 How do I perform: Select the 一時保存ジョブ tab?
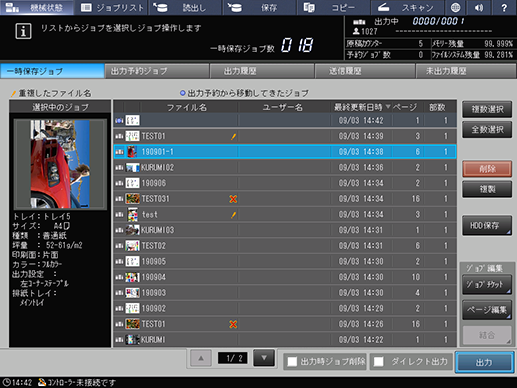(x=52, y=71)
